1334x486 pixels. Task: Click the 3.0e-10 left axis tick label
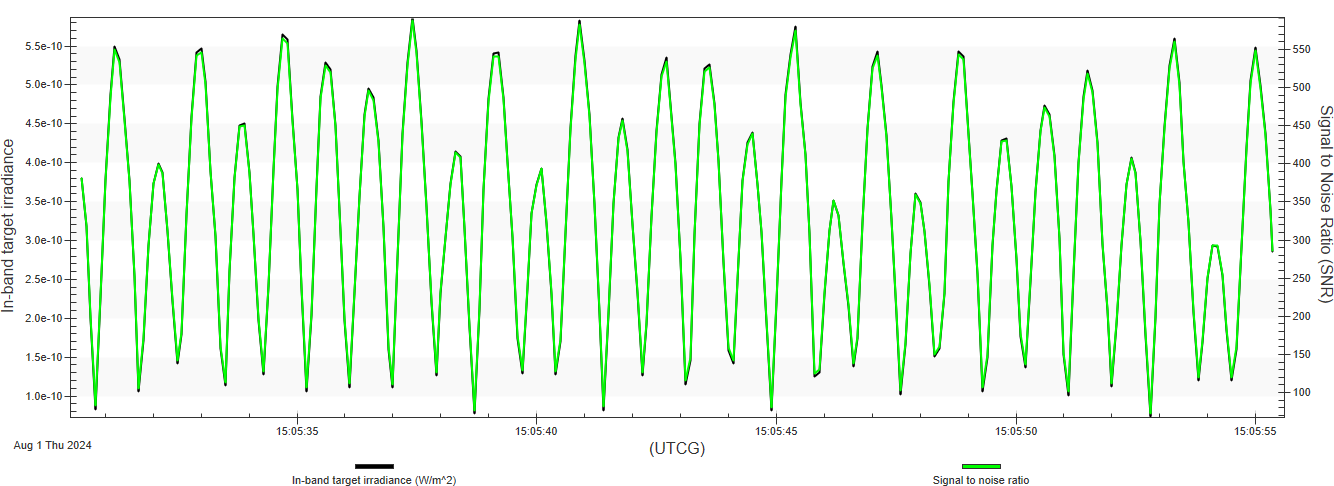click(45, 240)
